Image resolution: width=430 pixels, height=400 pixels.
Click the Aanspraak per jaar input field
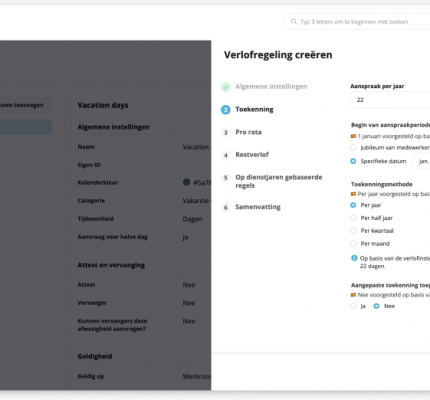[390, 100]
